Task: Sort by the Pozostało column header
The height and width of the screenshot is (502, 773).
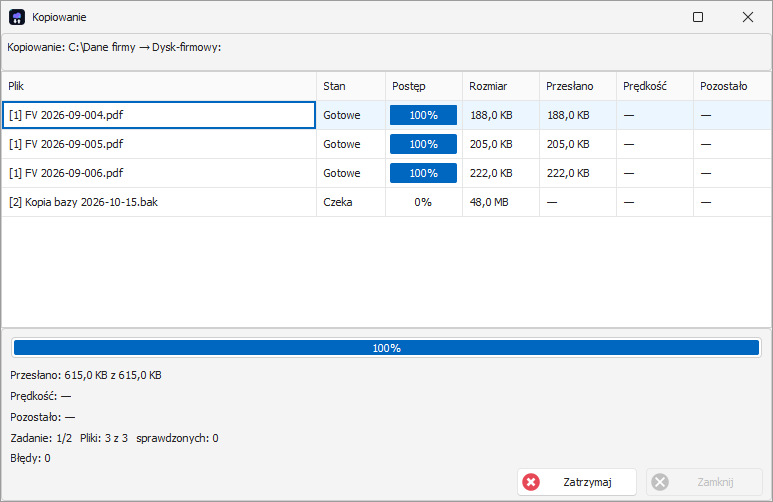Action: tap(733, 86)
